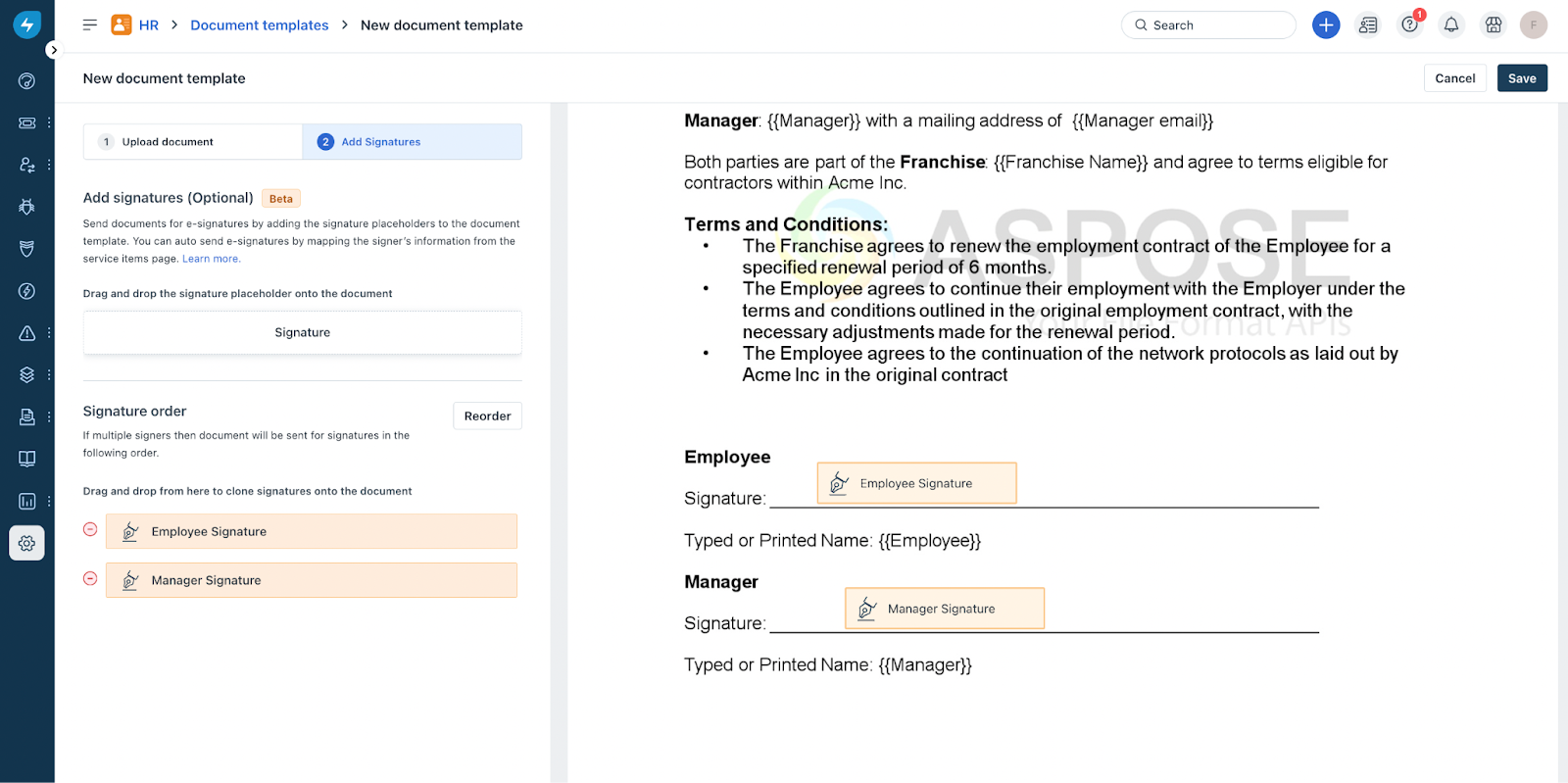The height and width of the screenshot is (783, 1568).
Task: Click the Beta badge
Action: (281, 198)
